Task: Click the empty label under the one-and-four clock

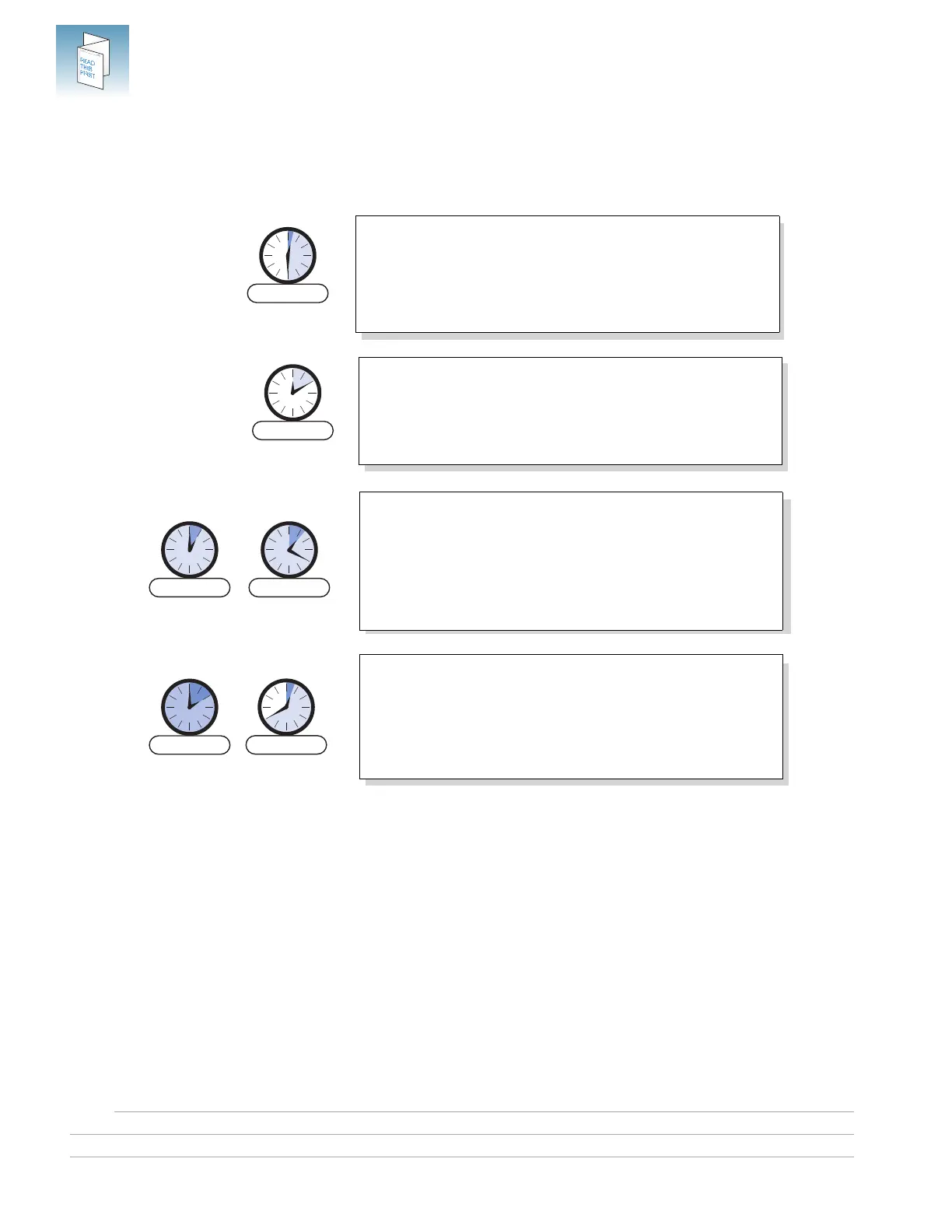Action: (x=289, y=587)
